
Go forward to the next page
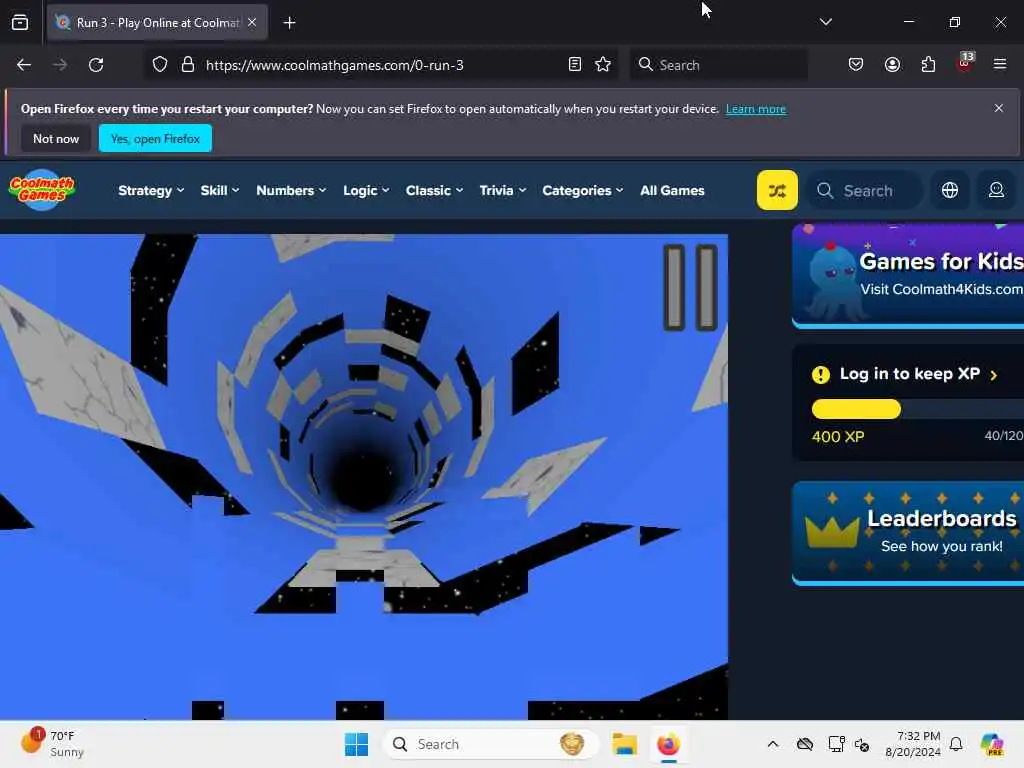pyautogui.click(x=59, y=65)
